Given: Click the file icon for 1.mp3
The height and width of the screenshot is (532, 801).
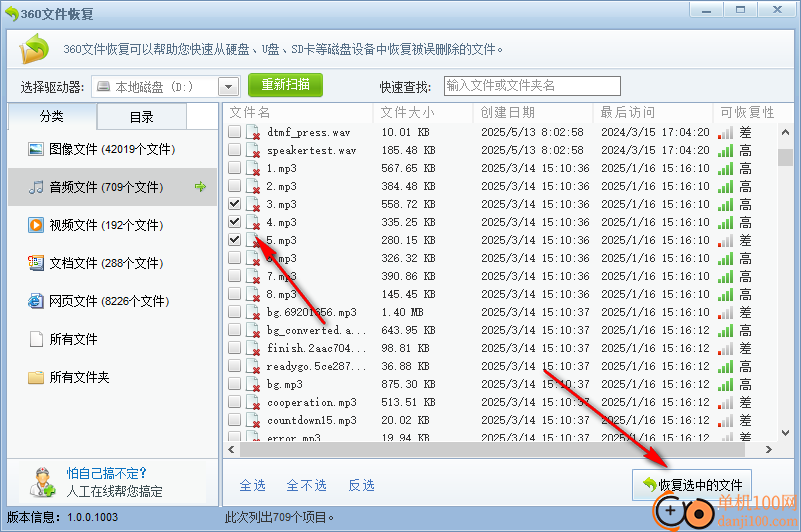Looking at the screenshot, I should (x=253, y=168).
